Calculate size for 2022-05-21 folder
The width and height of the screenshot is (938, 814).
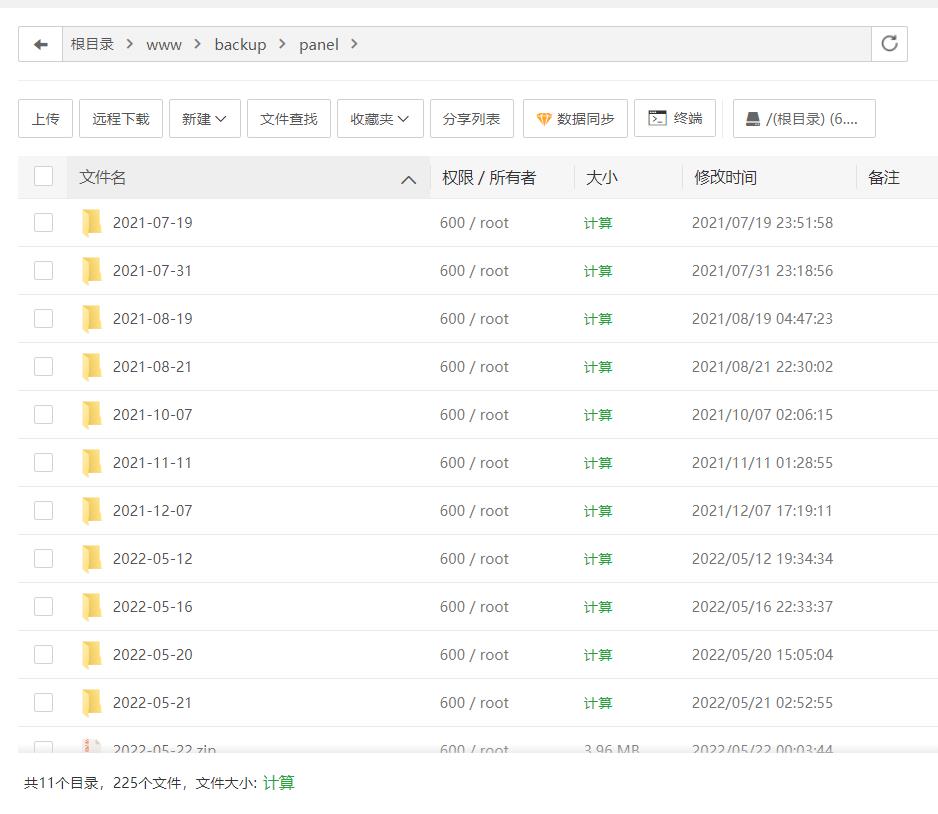click(x=598, y=703)
